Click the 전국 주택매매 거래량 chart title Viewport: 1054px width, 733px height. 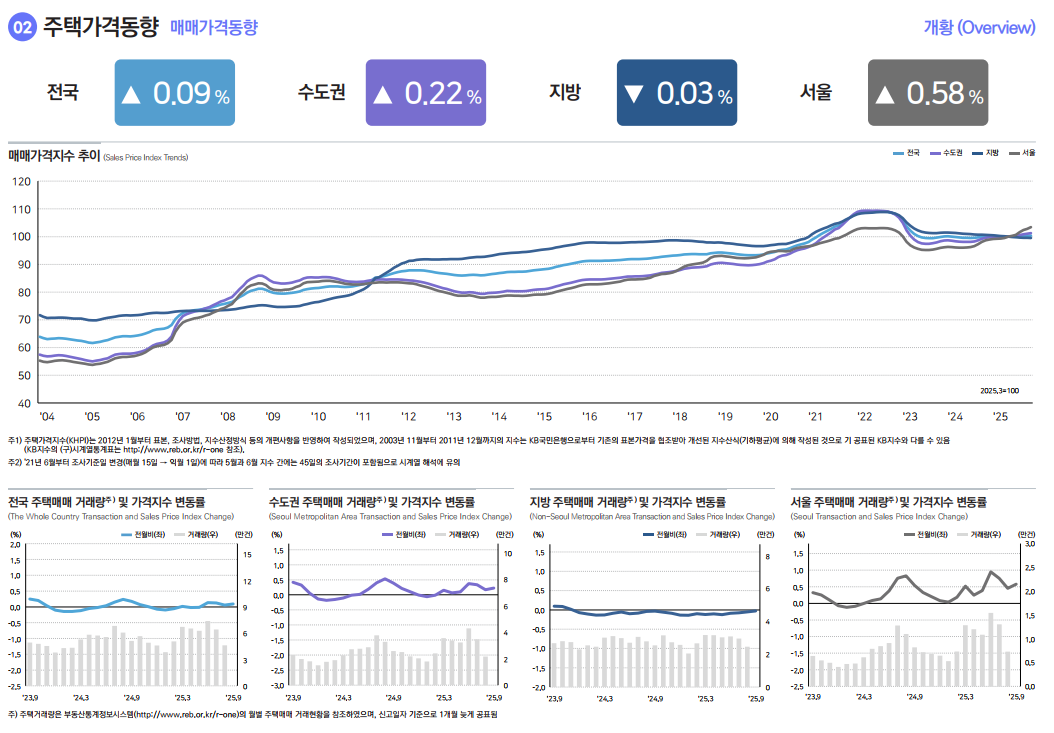coord(100,501)
